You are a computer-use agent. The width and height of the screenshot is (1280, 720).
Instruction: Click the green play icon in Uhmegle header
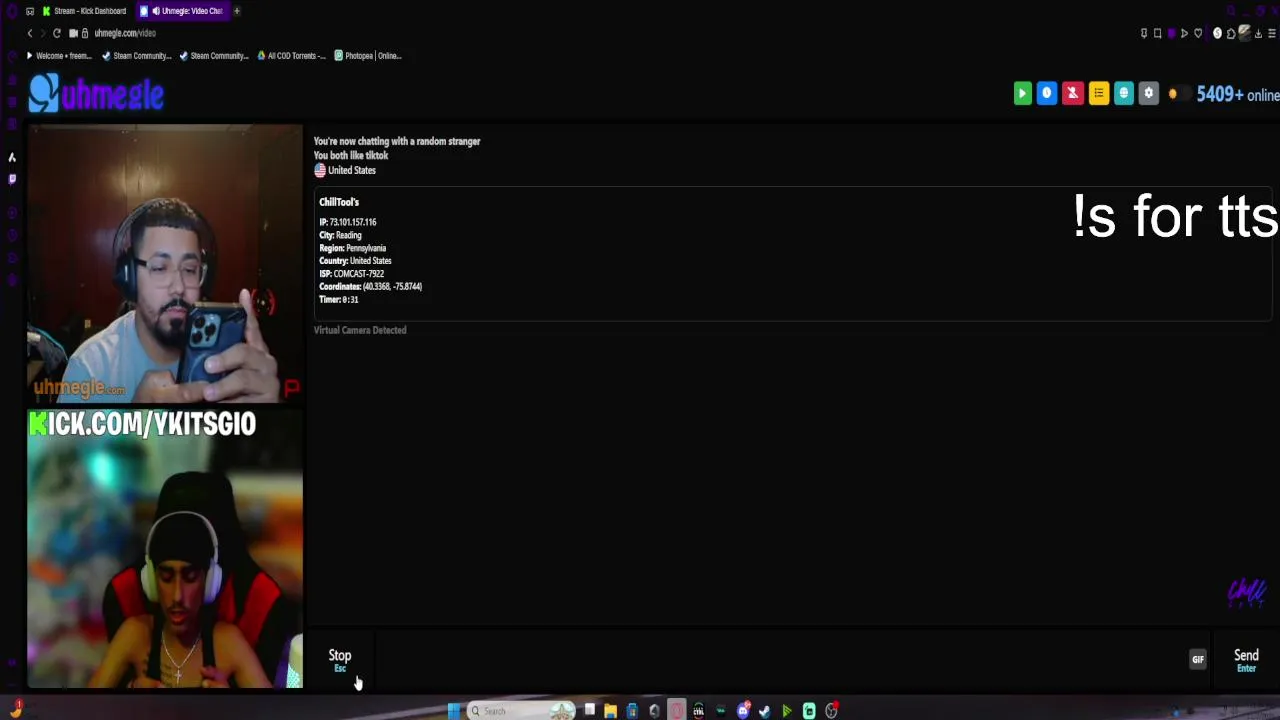[x=1022, y=94]
